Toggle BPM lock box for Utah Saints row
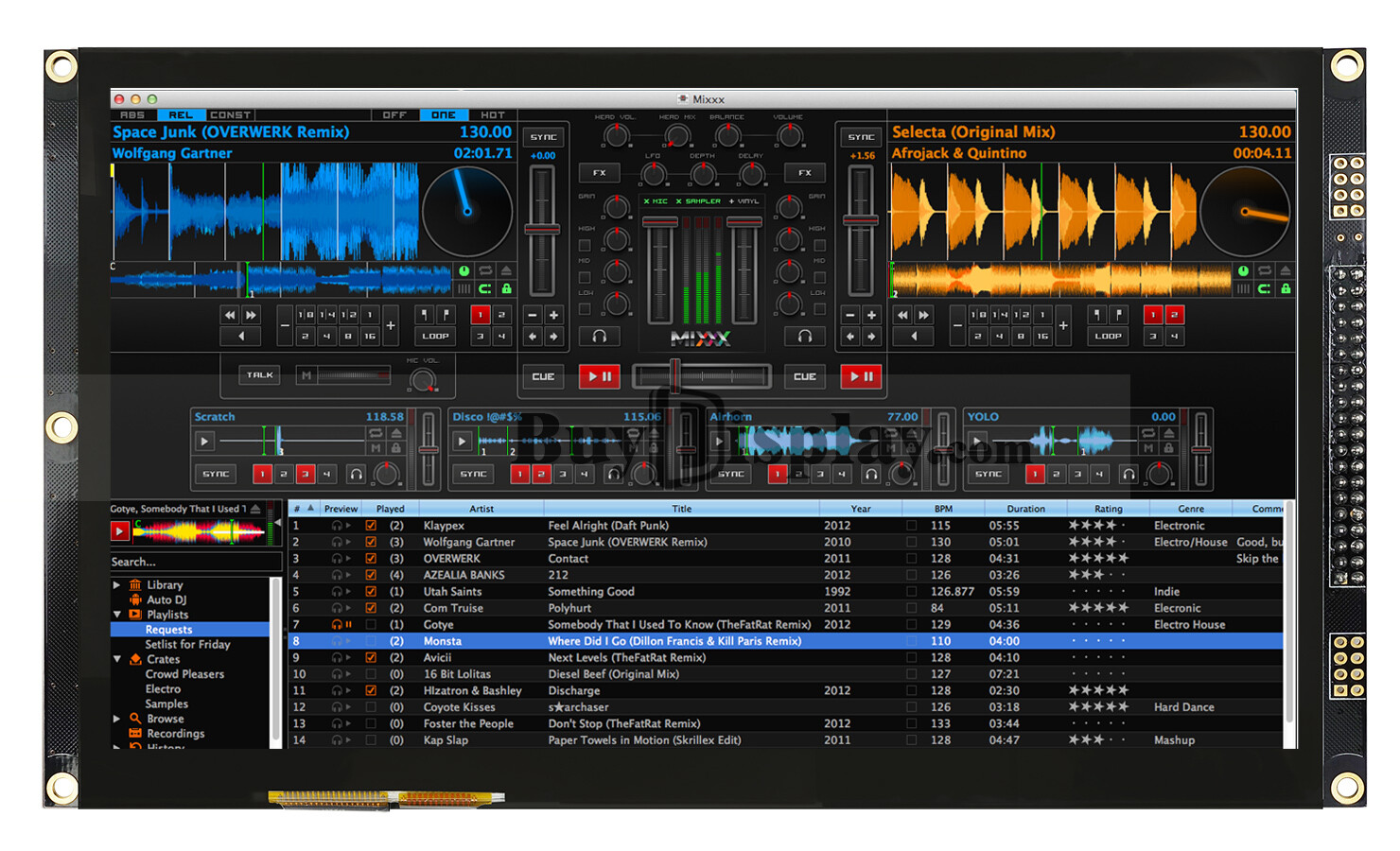This screenshot has height=851, width=1400. pyautogui.click(x=911, y=592)
